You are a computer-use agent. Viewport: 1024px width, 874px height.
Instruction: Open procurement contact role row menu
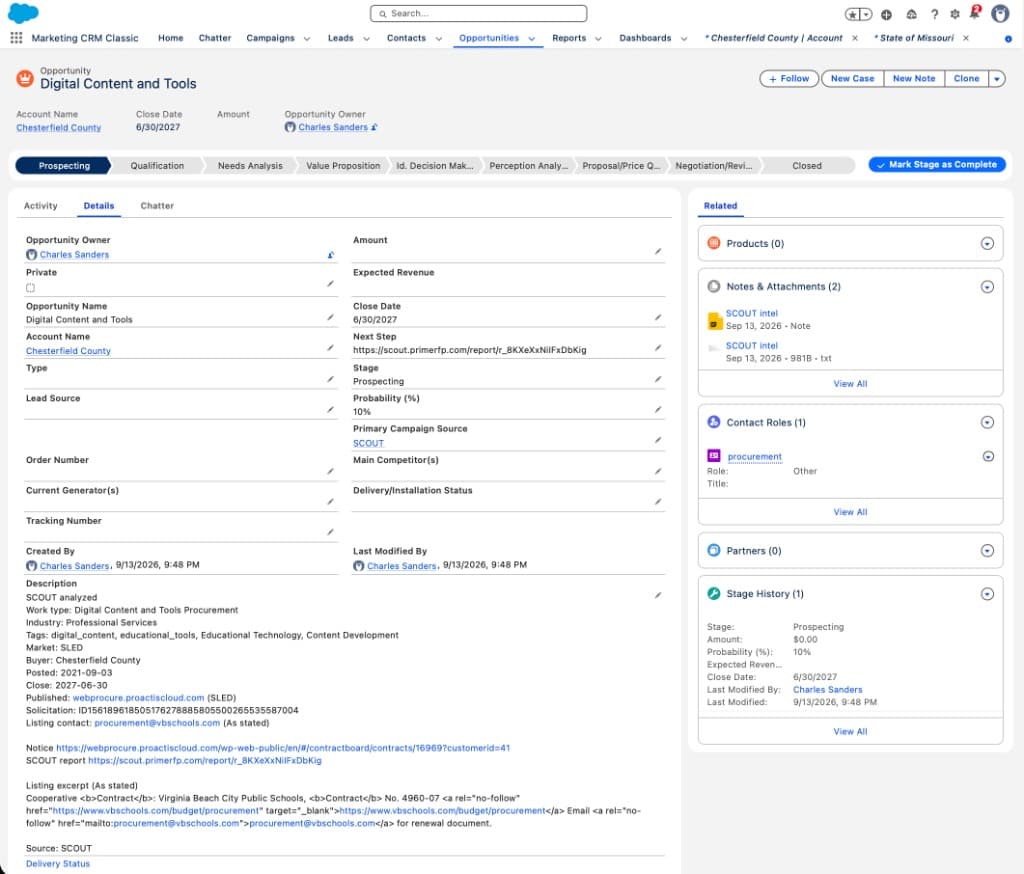click(988, 457)
